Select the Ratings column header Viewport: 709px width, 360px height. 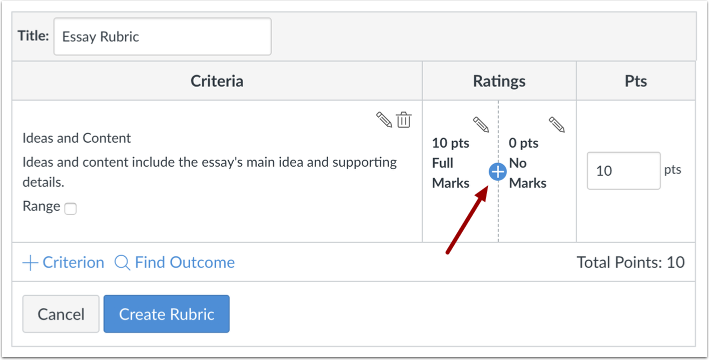point(499,81)
